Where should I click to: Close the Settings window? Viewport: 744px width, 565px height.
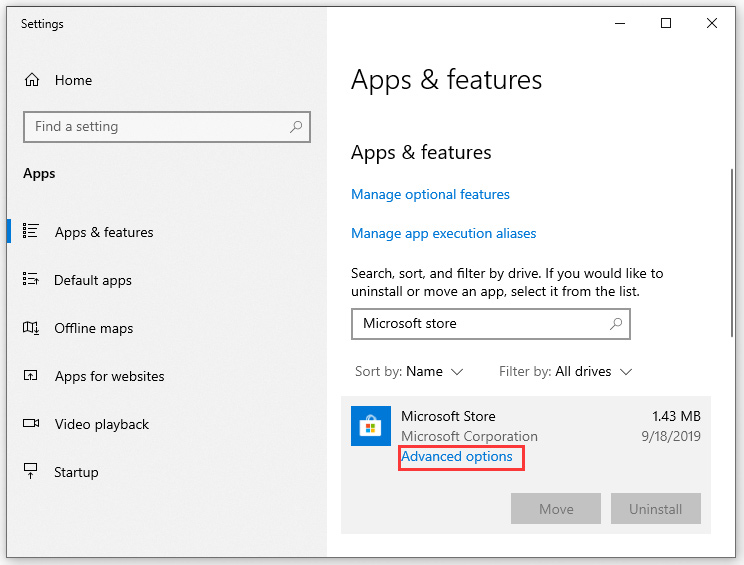pyautogui.click(x=712, y=23)
